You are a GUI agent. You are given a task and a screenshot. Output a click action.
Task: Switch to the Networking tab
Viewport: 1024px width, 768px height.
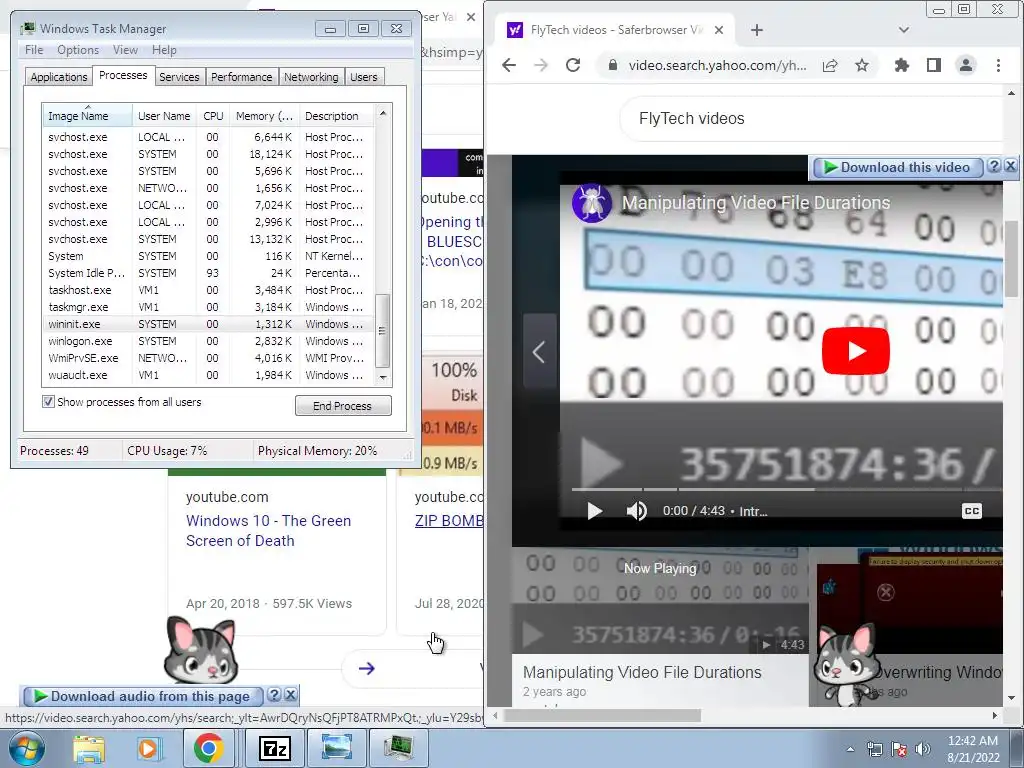(311, 77)
